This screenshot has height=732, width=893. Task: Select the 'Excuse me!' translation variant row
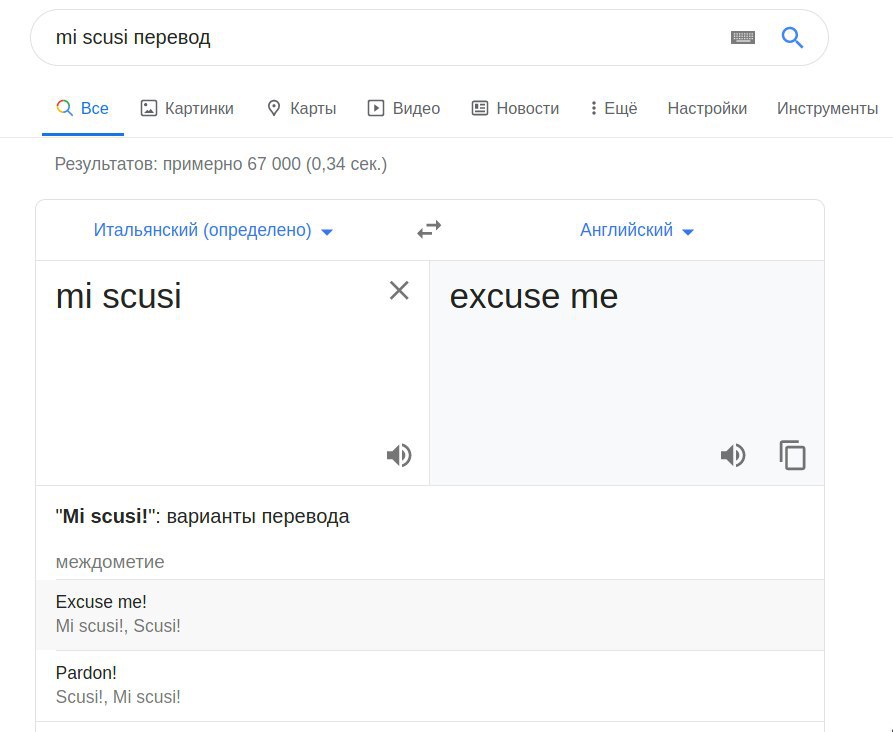tap(430, 615)
